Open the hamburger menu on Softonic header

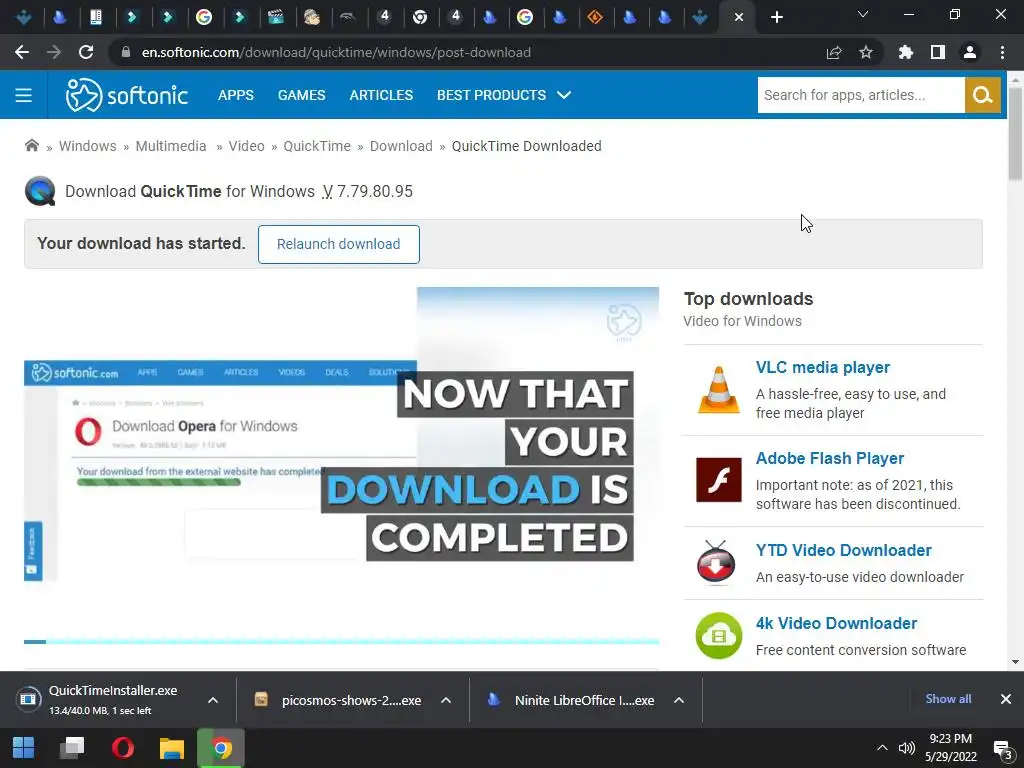coord(24,95)
